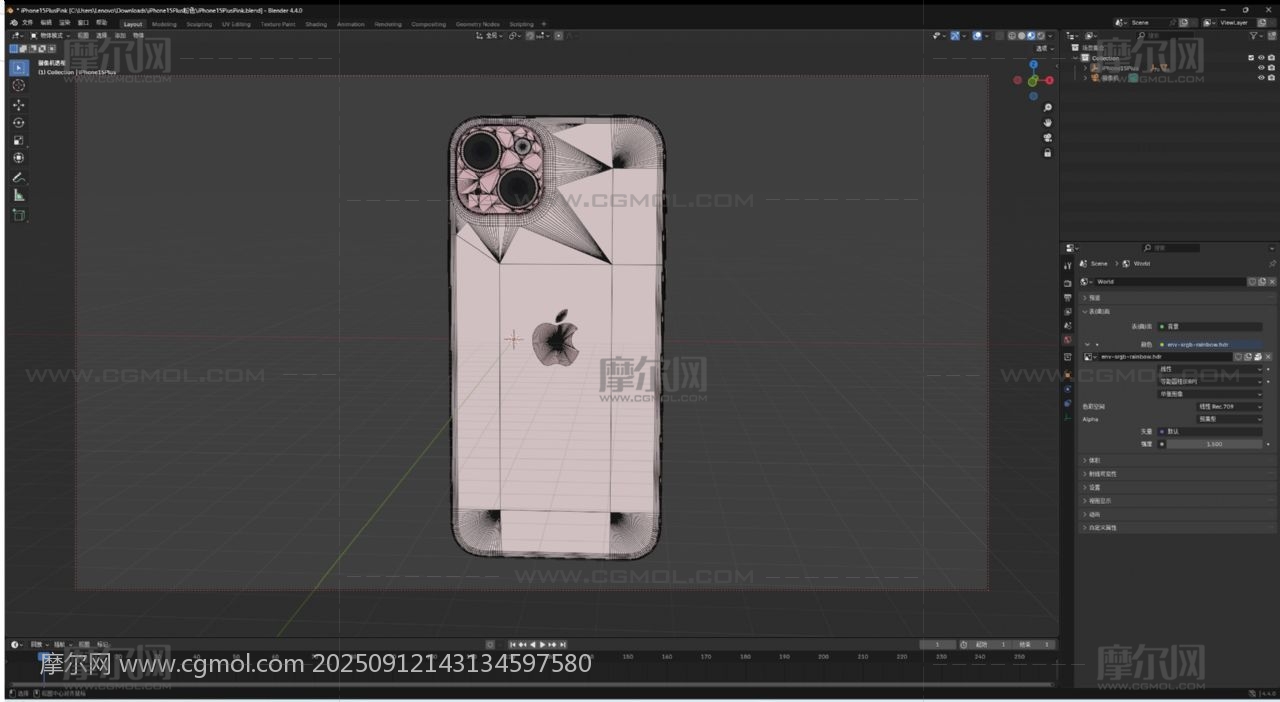
Task: Open the shading options dropdown arrow
Action: pyautogui.click(x=1051, y=35)
